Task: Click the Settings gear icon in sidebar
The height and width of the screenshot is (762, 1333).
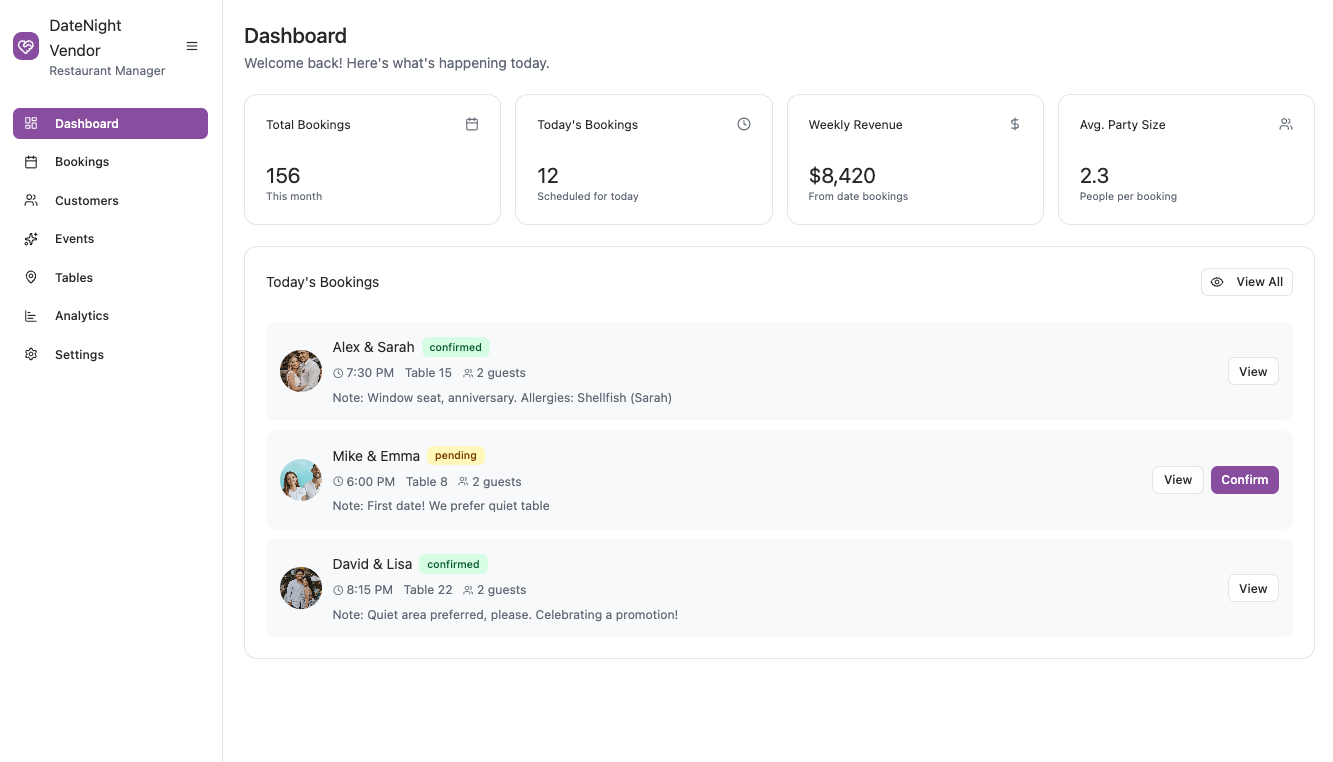Action: pyautogui.click(x=31, y=354)
